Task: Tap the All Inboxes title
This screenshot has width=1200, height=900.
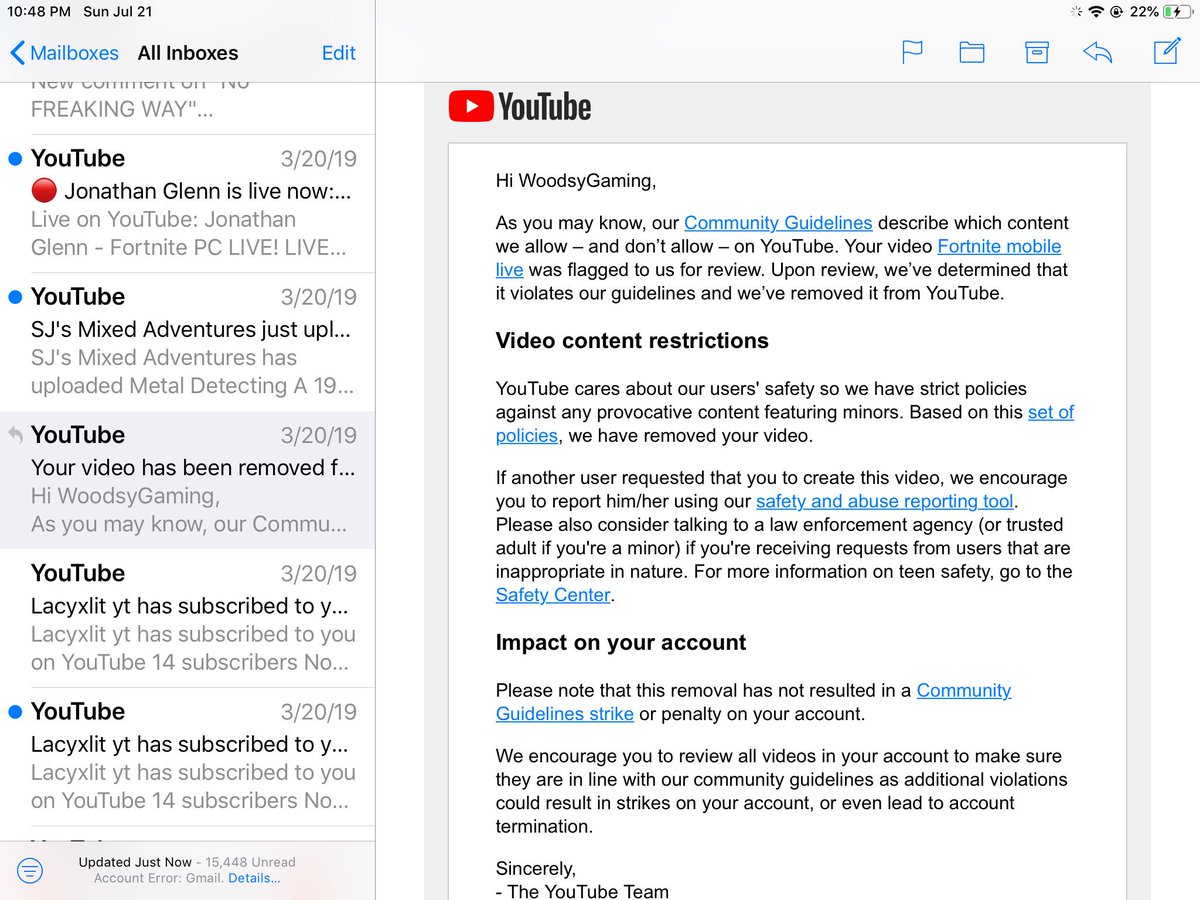Action: coord(188,53)
